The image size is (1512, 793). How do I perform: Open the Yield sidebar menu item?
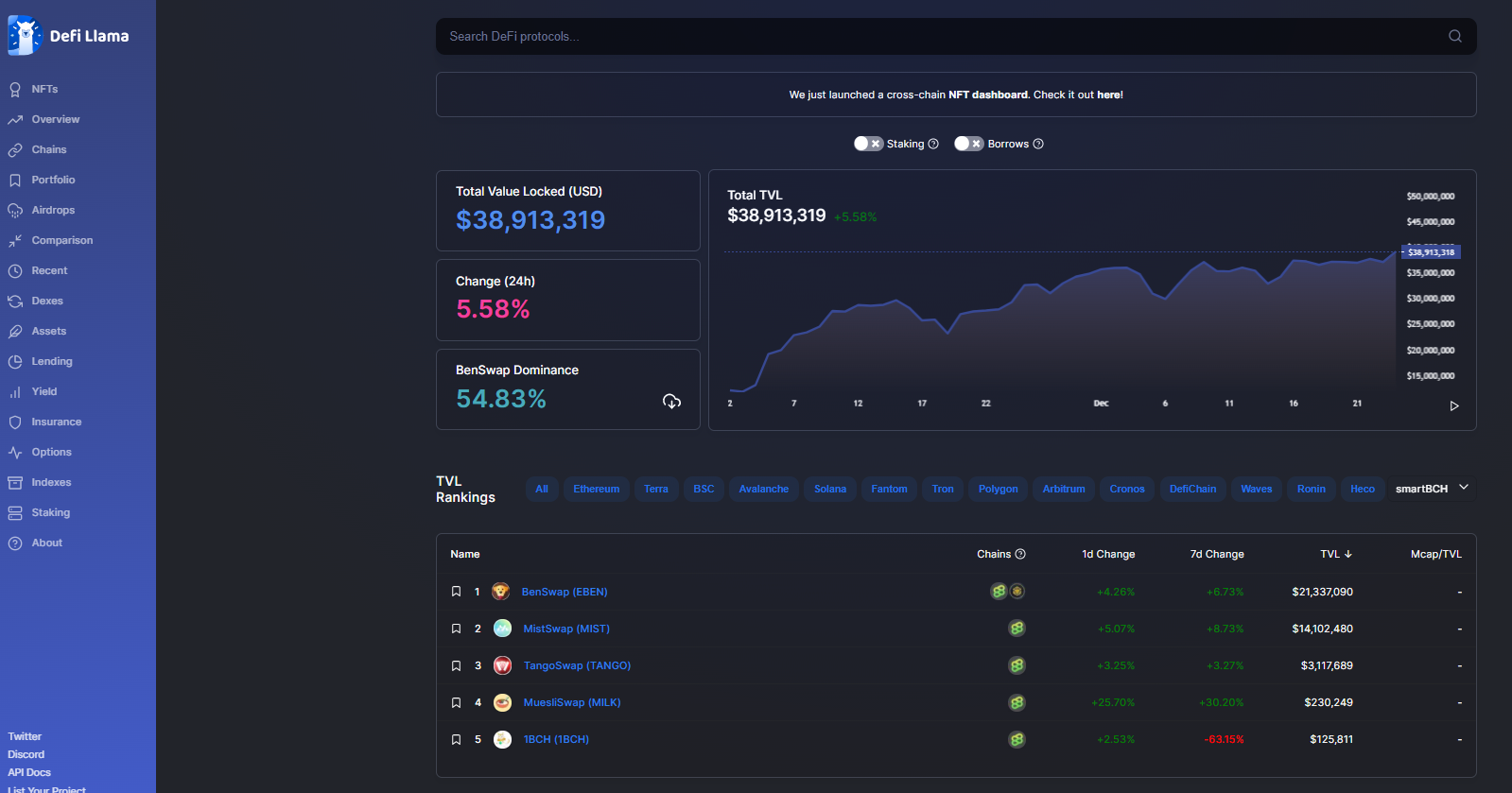tap(43, 391)
